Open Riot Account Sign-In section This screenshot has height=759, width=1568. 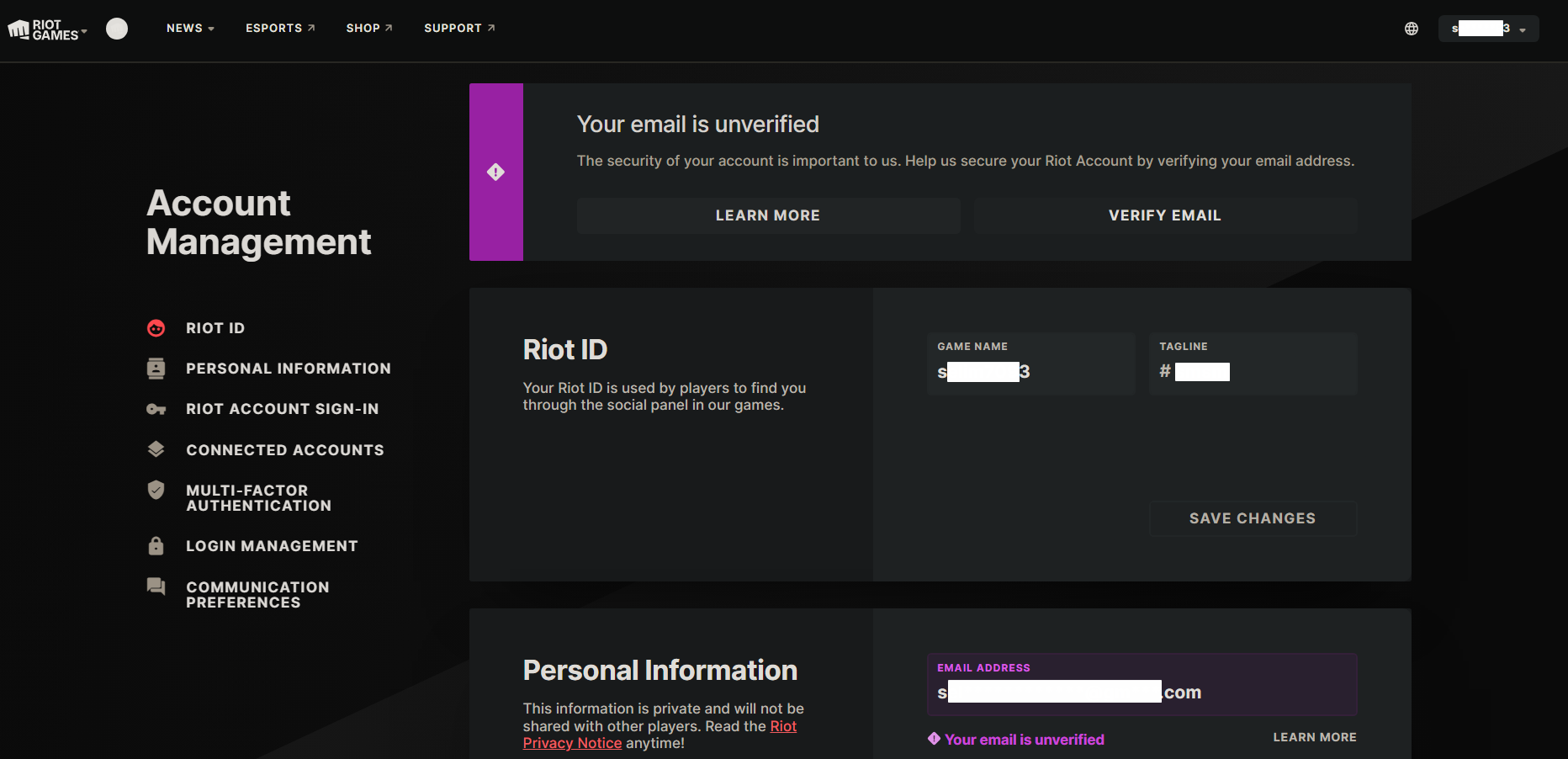tap(283, 409)
